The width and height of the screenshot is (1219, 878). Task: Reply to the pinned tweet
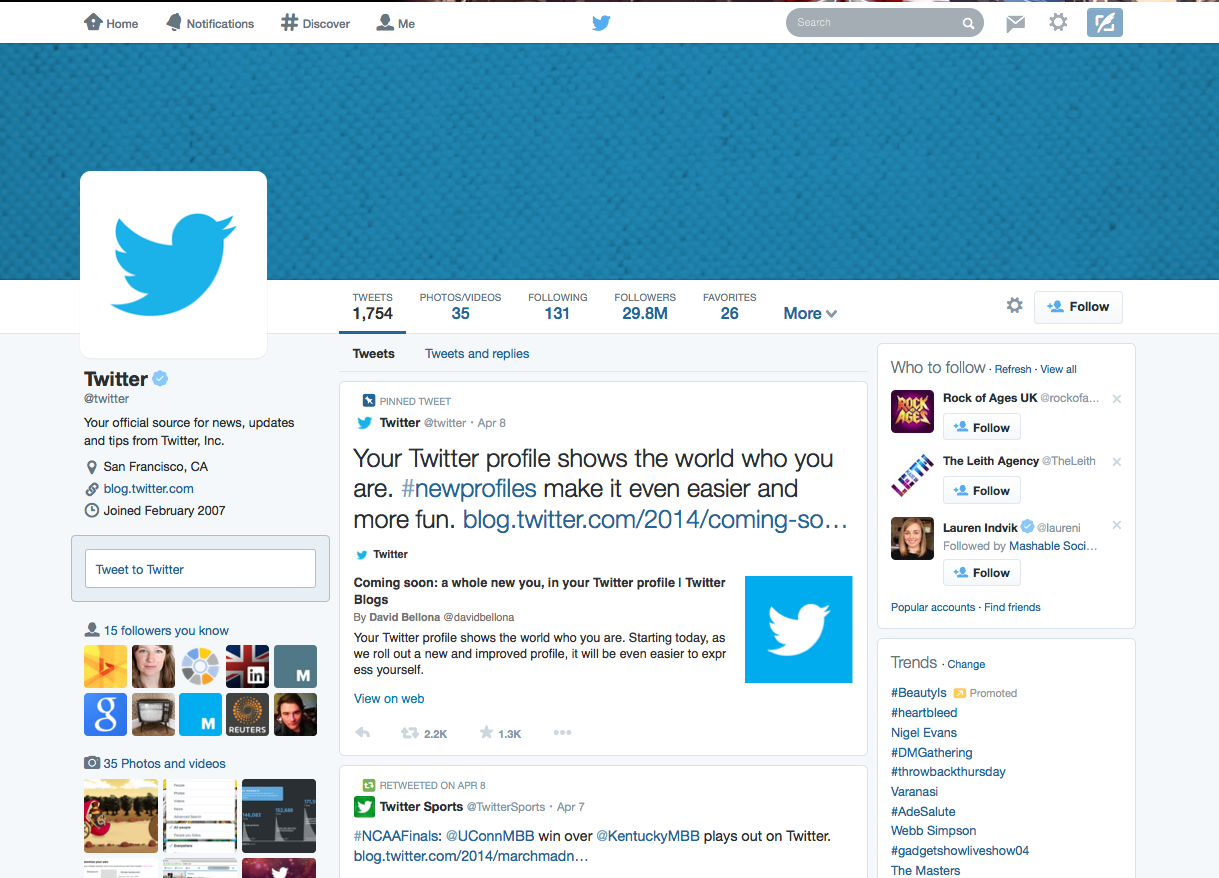[x=363, y=733]
